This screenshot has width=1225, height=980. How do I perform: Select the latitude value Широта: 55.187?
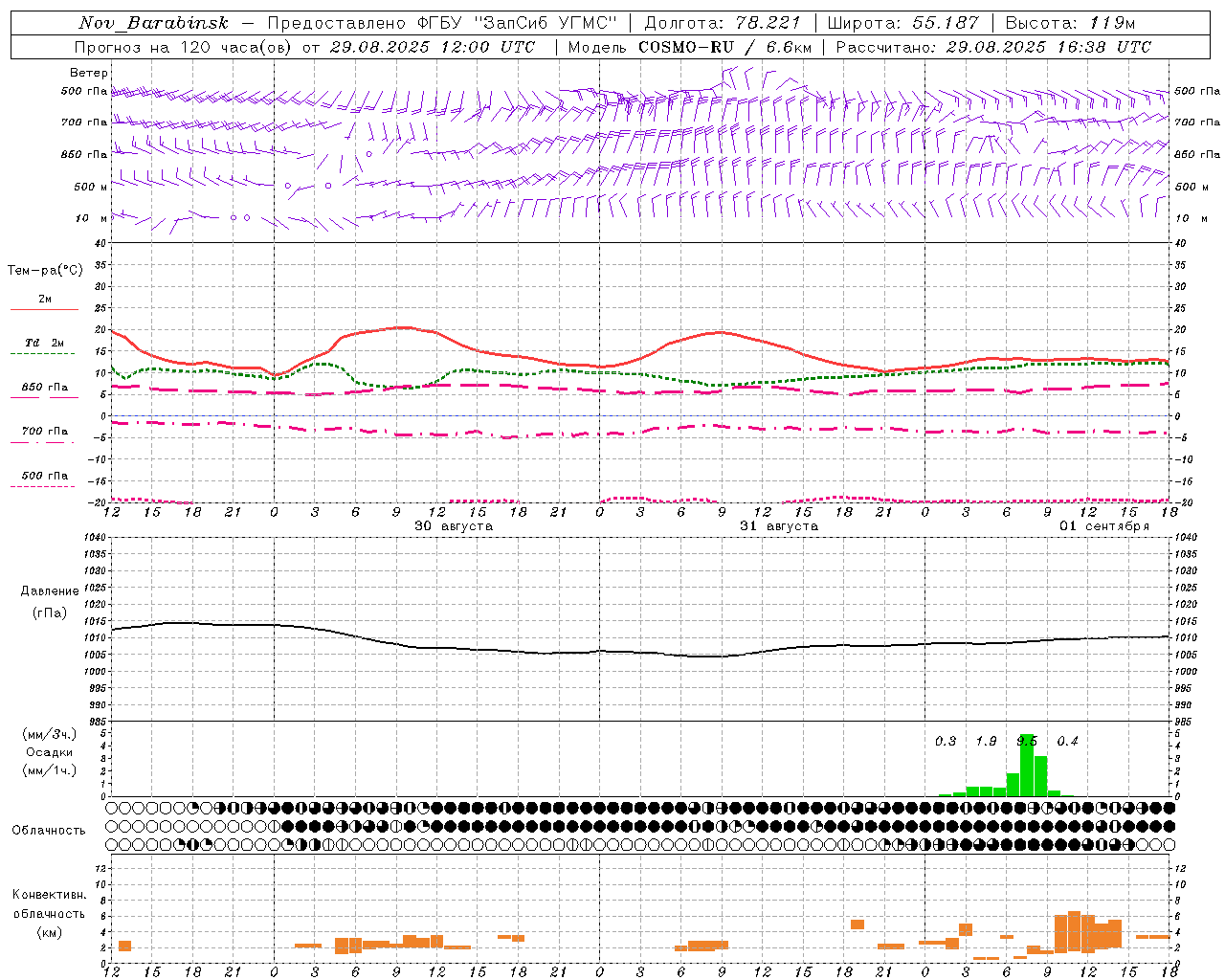[902, 23]
